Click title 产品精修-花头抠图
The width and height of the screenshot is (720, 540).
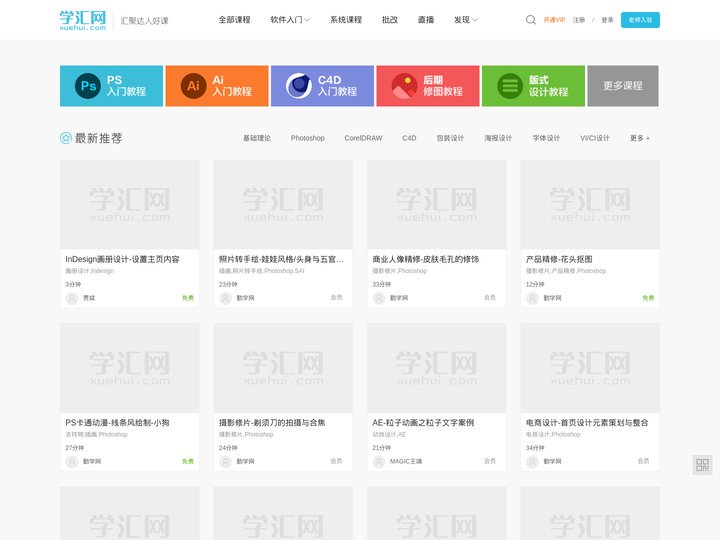click(x=559, y=259)
